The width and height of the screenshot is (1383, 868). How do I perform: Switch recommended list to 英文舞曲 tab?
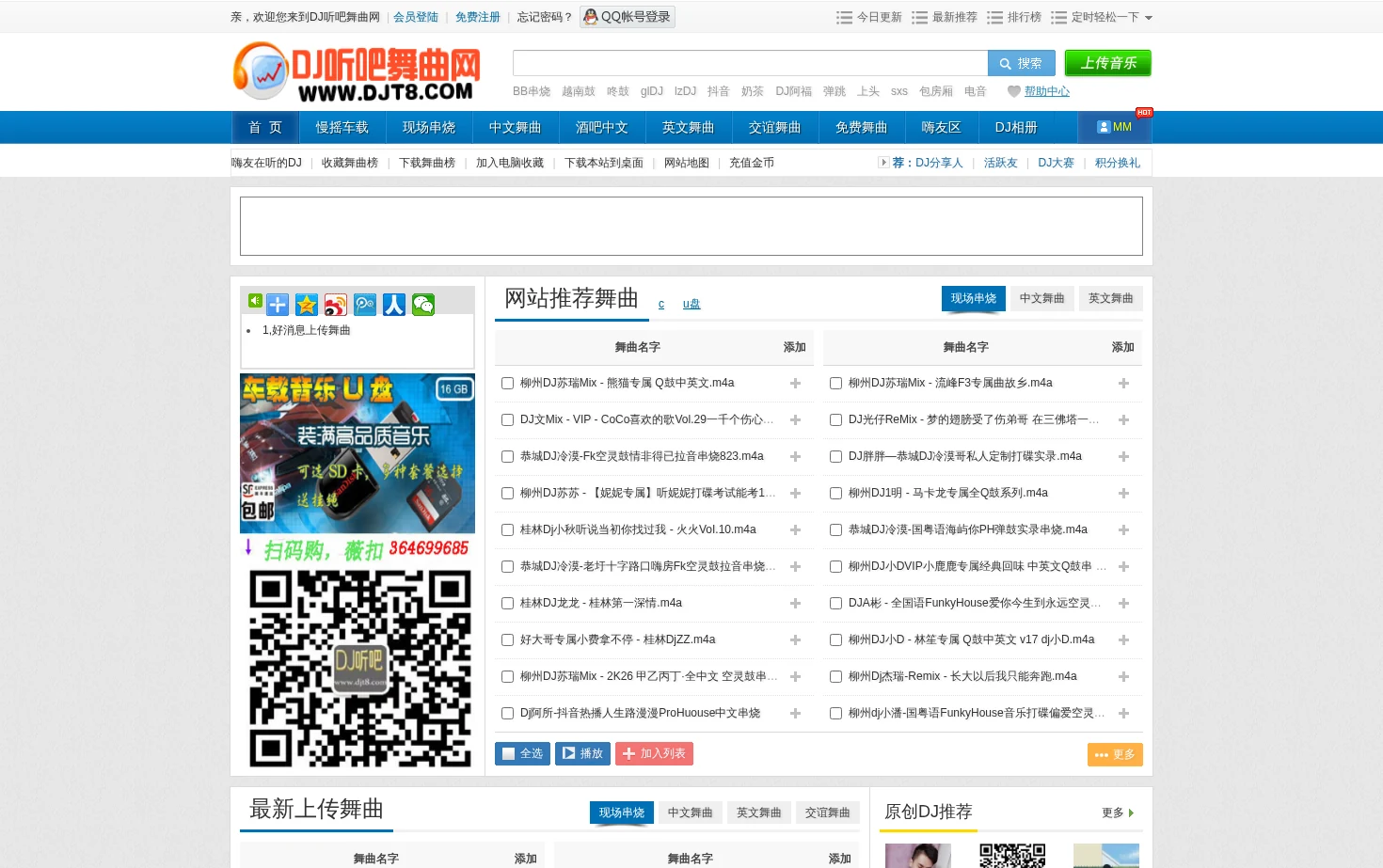coord(1111,299)
